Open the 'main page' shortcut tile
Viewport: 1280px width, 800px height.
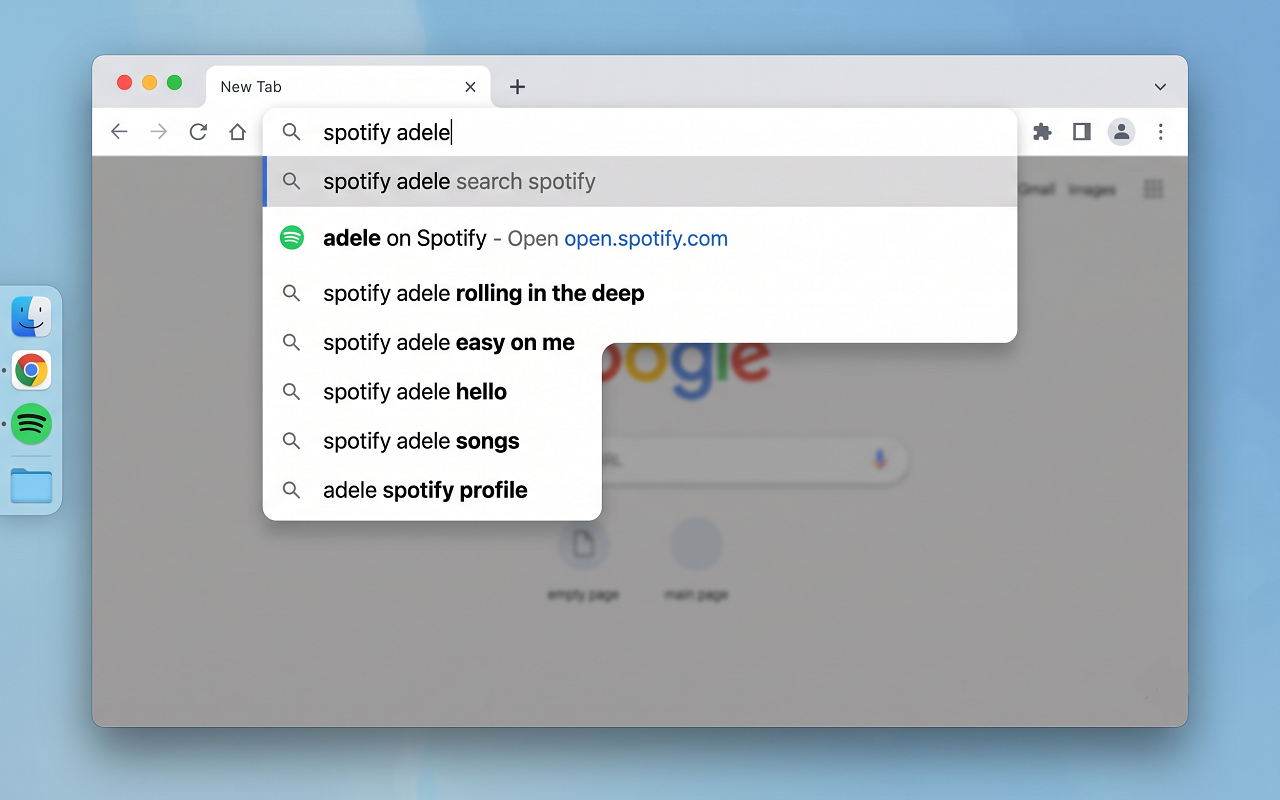(x=696, y=561)
